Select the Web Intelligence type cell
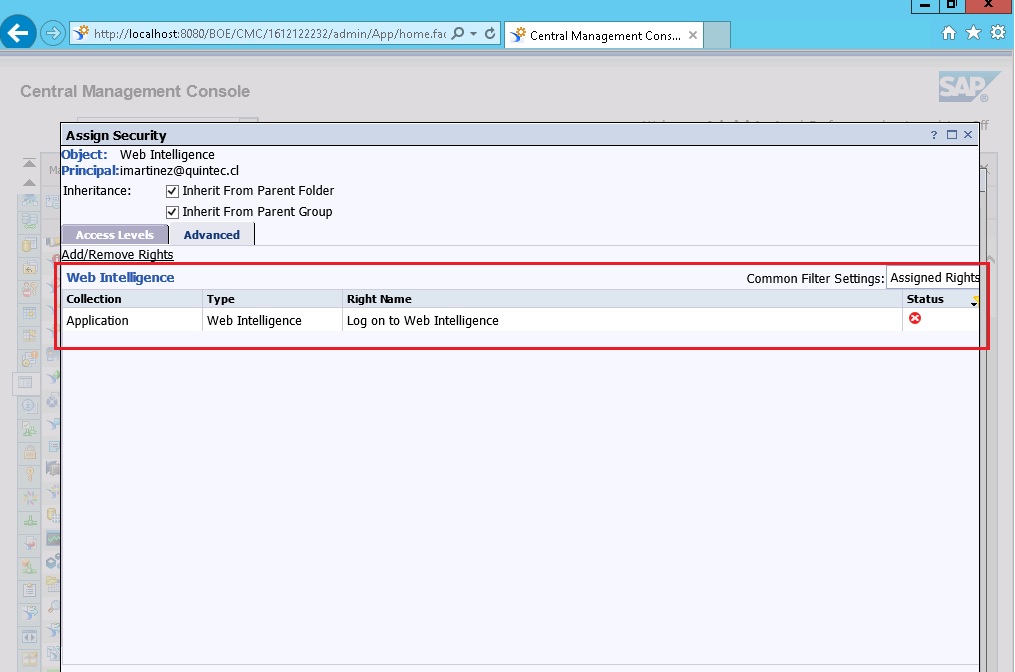 (x=272, y=320)
